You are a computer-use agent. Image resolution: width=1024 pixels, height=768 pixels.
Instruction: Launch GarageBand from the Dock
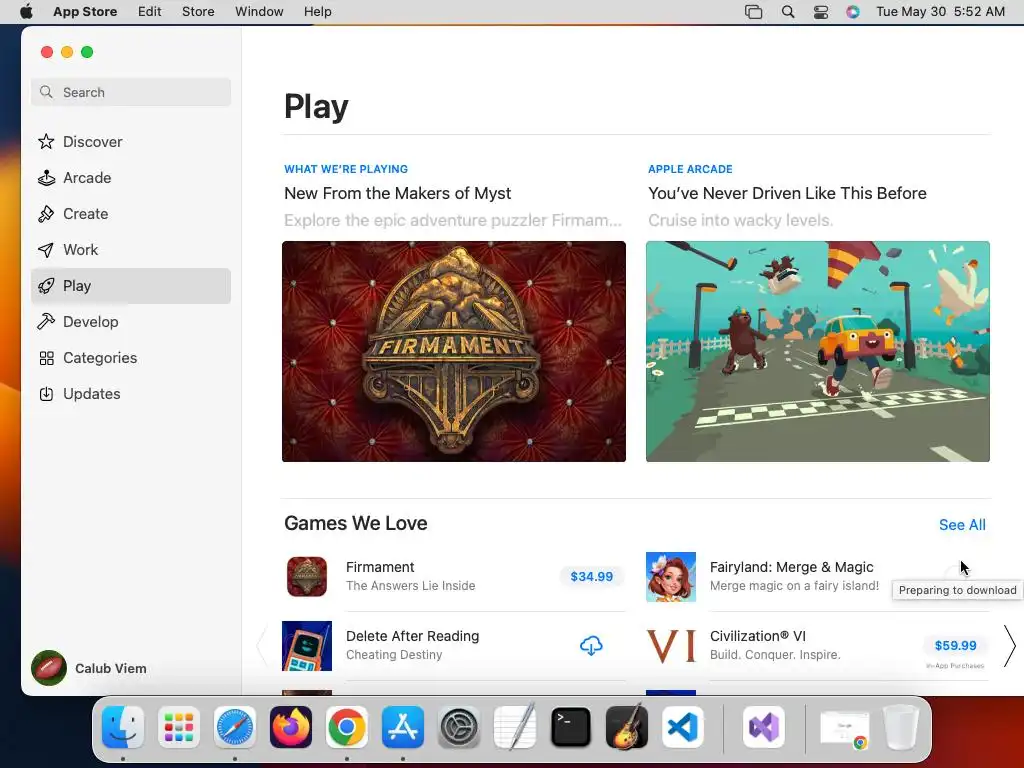tap(627, 727)
